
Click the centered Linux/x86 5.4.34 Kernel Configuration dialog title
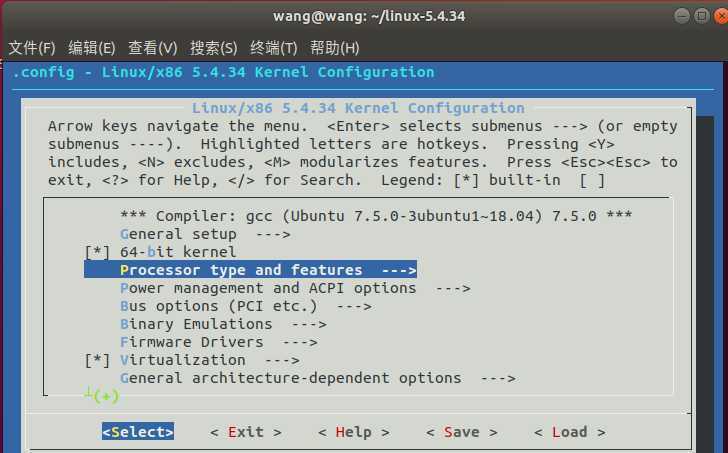tap(358, 108)
